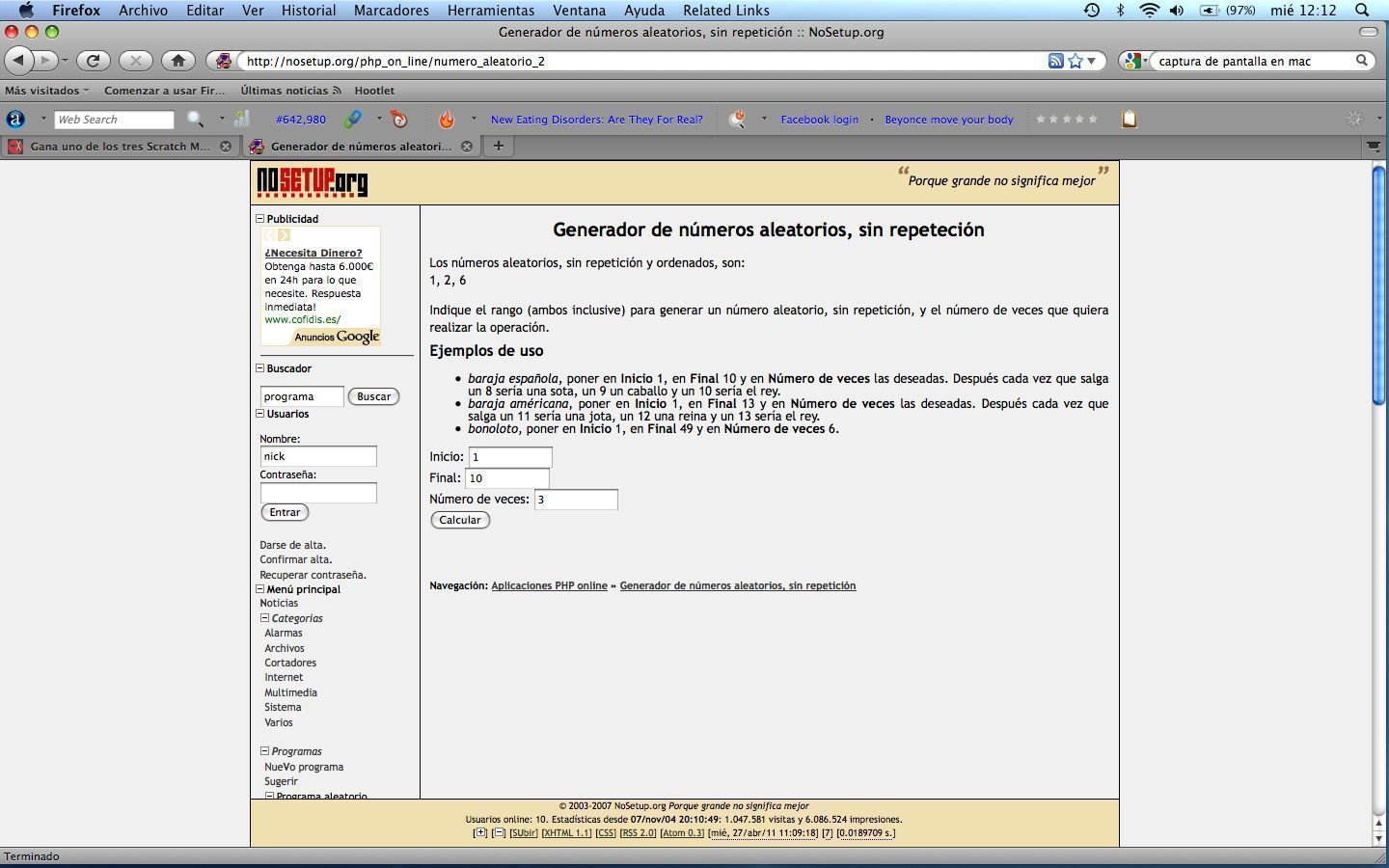
Task: Open Spotlight search in the menu bar
Action: 1362,11
